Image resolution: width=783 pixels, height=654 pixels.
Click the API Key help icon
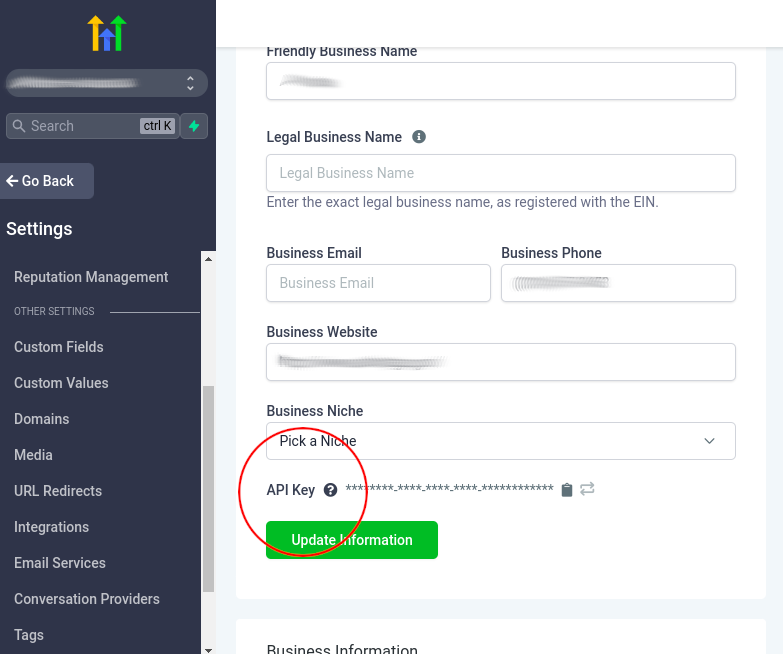click(330, 490)
